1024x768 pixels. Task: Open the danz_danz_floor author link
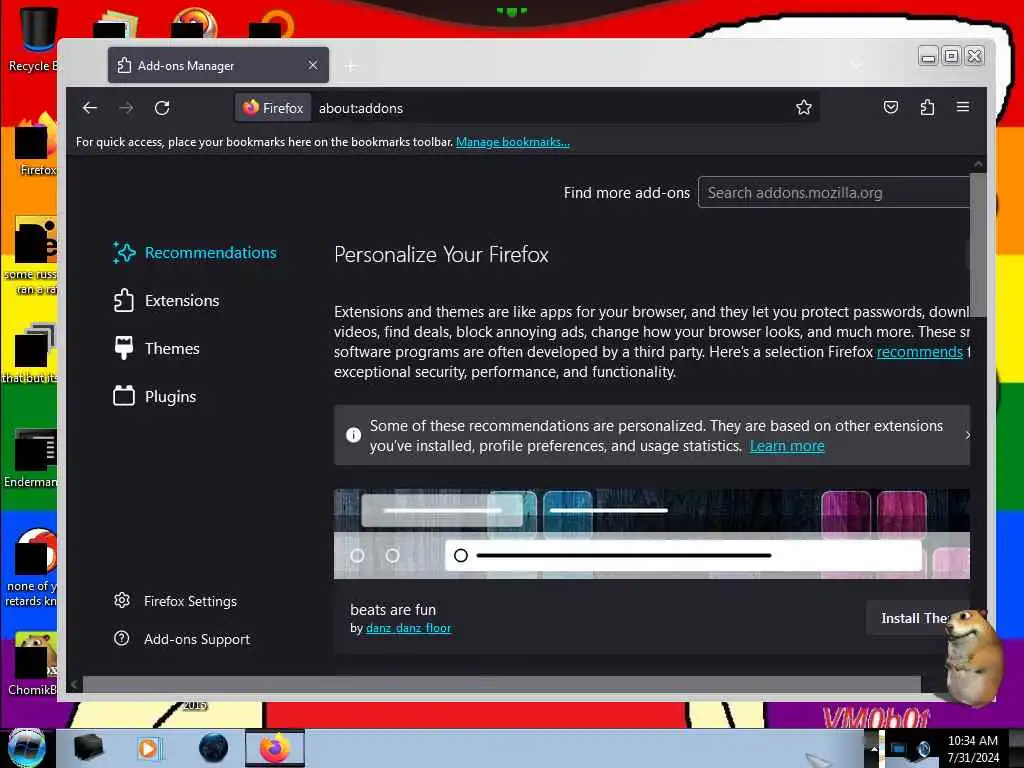[408, 628]
